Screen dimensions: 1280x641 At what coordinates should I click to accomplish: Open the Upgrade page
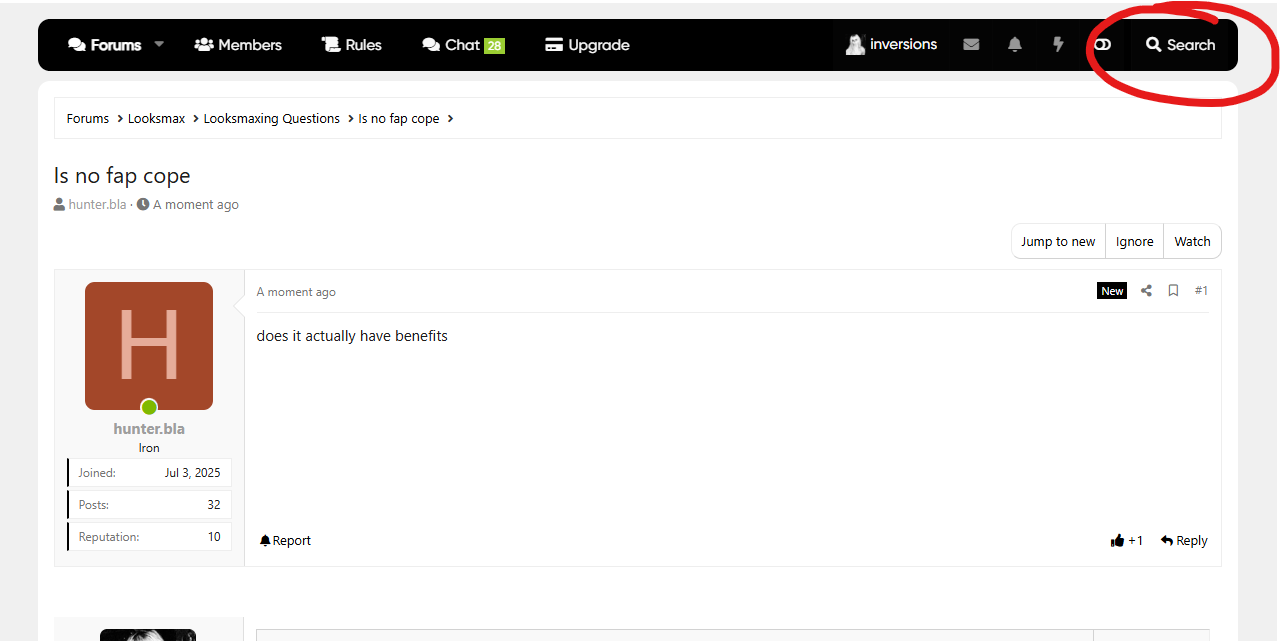(587, 45)
